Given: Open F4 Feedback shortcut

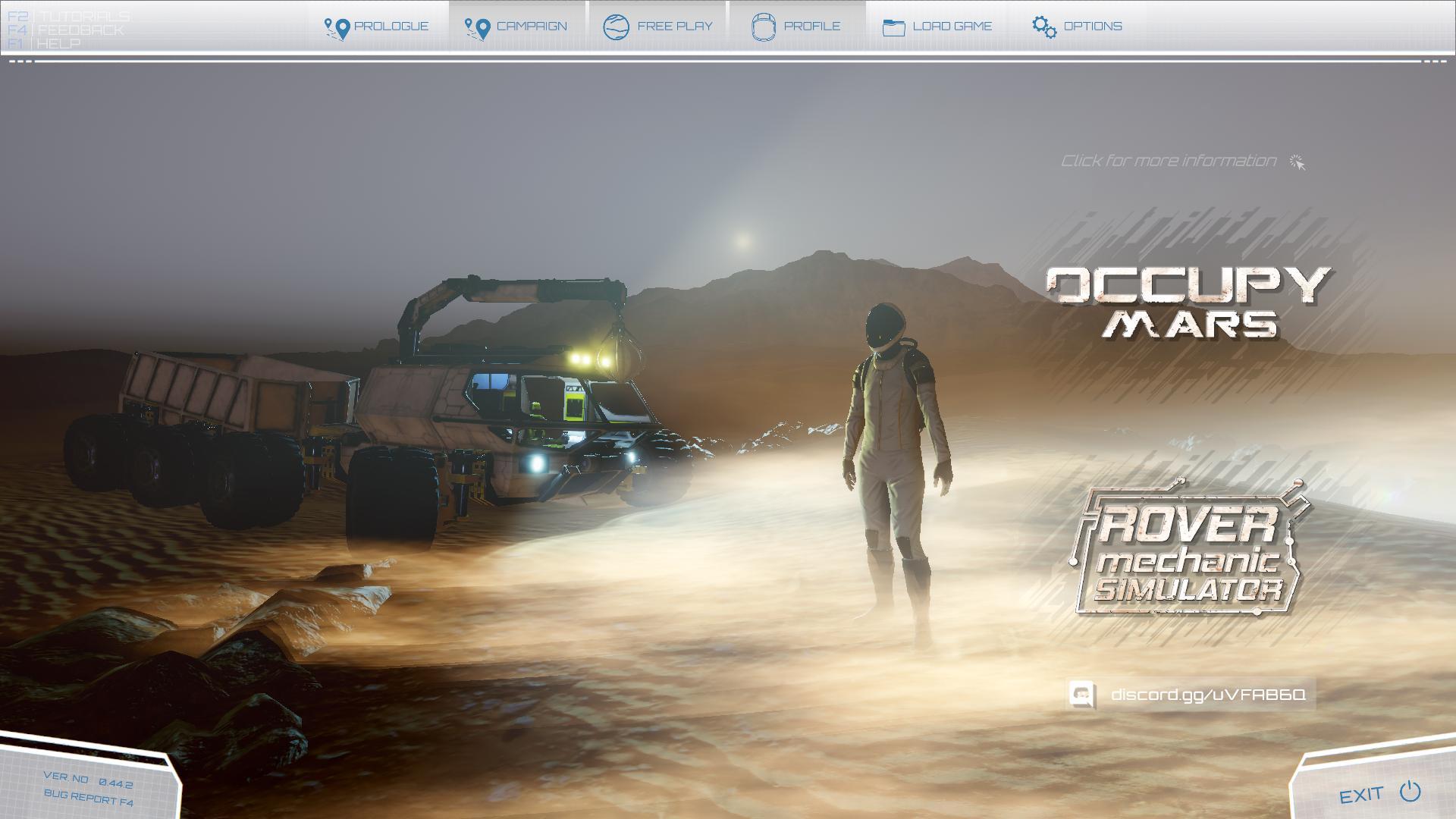Looking at the screenshot, I should pos(65,30).
